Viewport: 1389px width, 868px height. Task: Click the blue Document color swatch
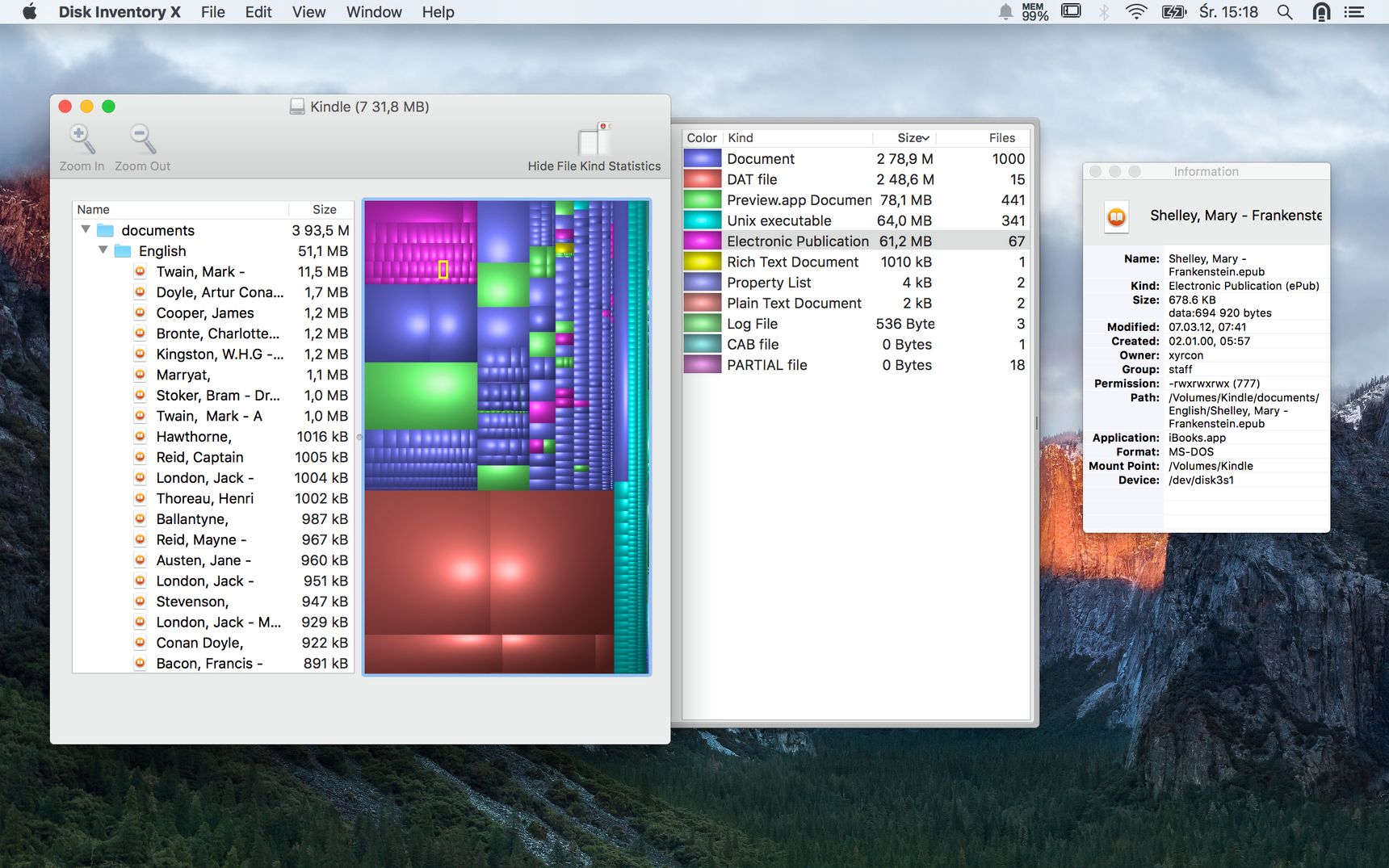(702, 159)
